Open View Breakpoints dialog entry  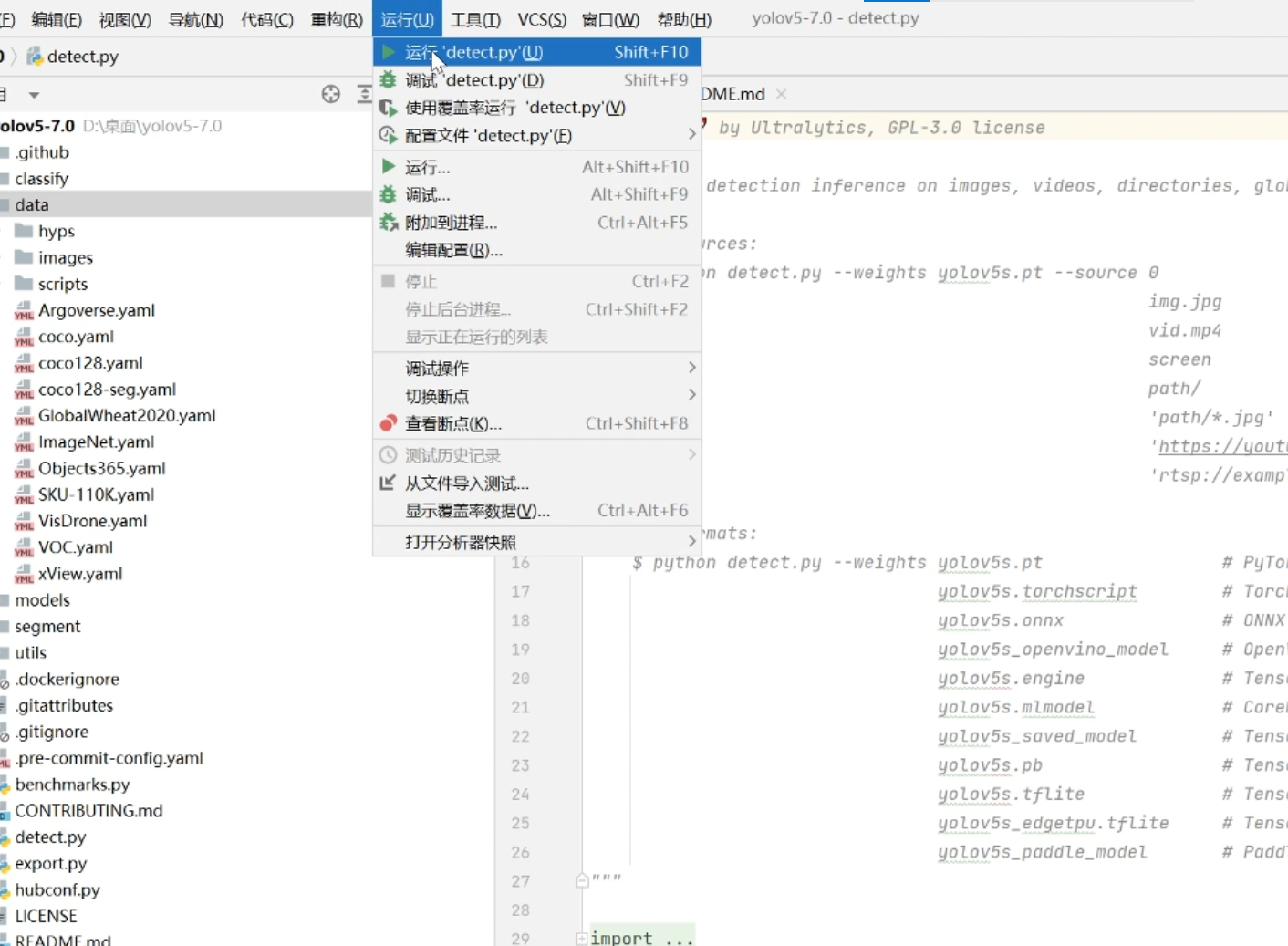537,423
